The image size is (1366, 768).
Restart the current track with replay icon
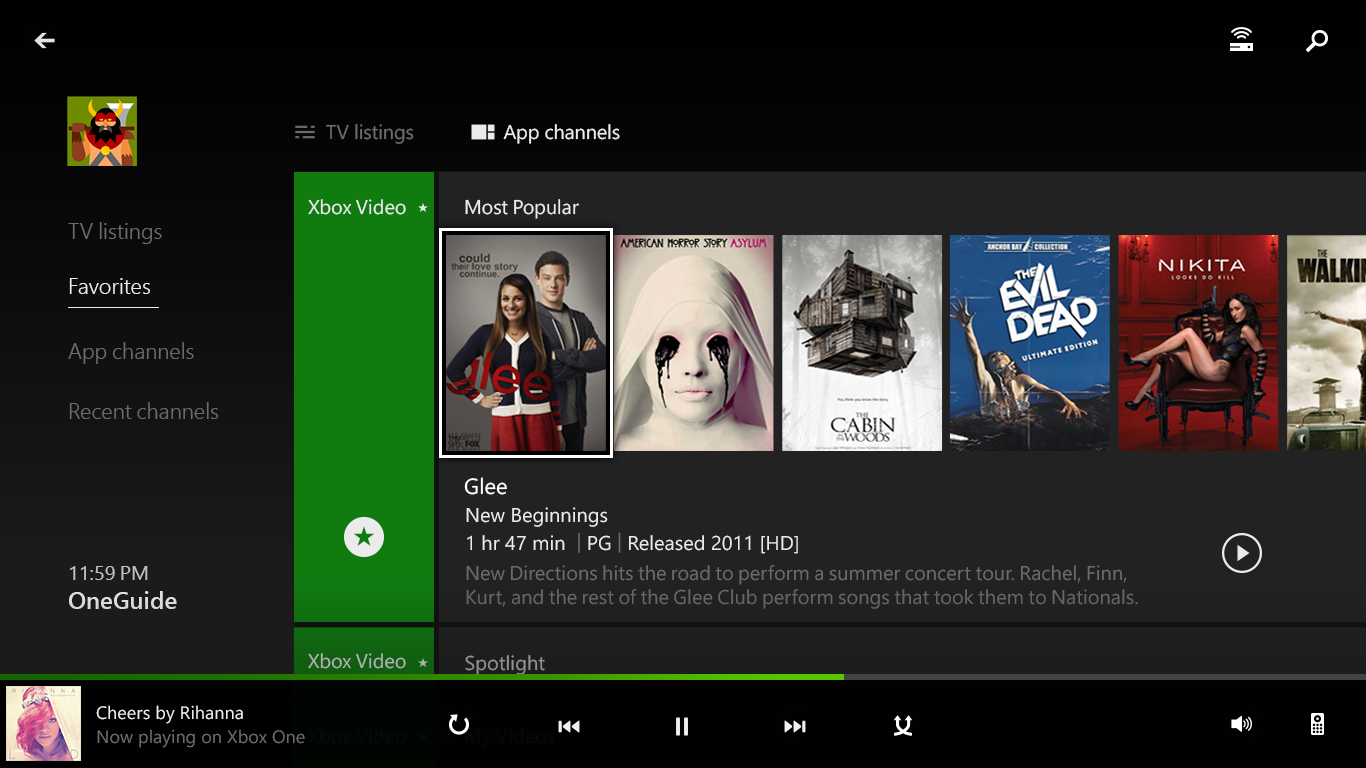click(x=459, y=726)
